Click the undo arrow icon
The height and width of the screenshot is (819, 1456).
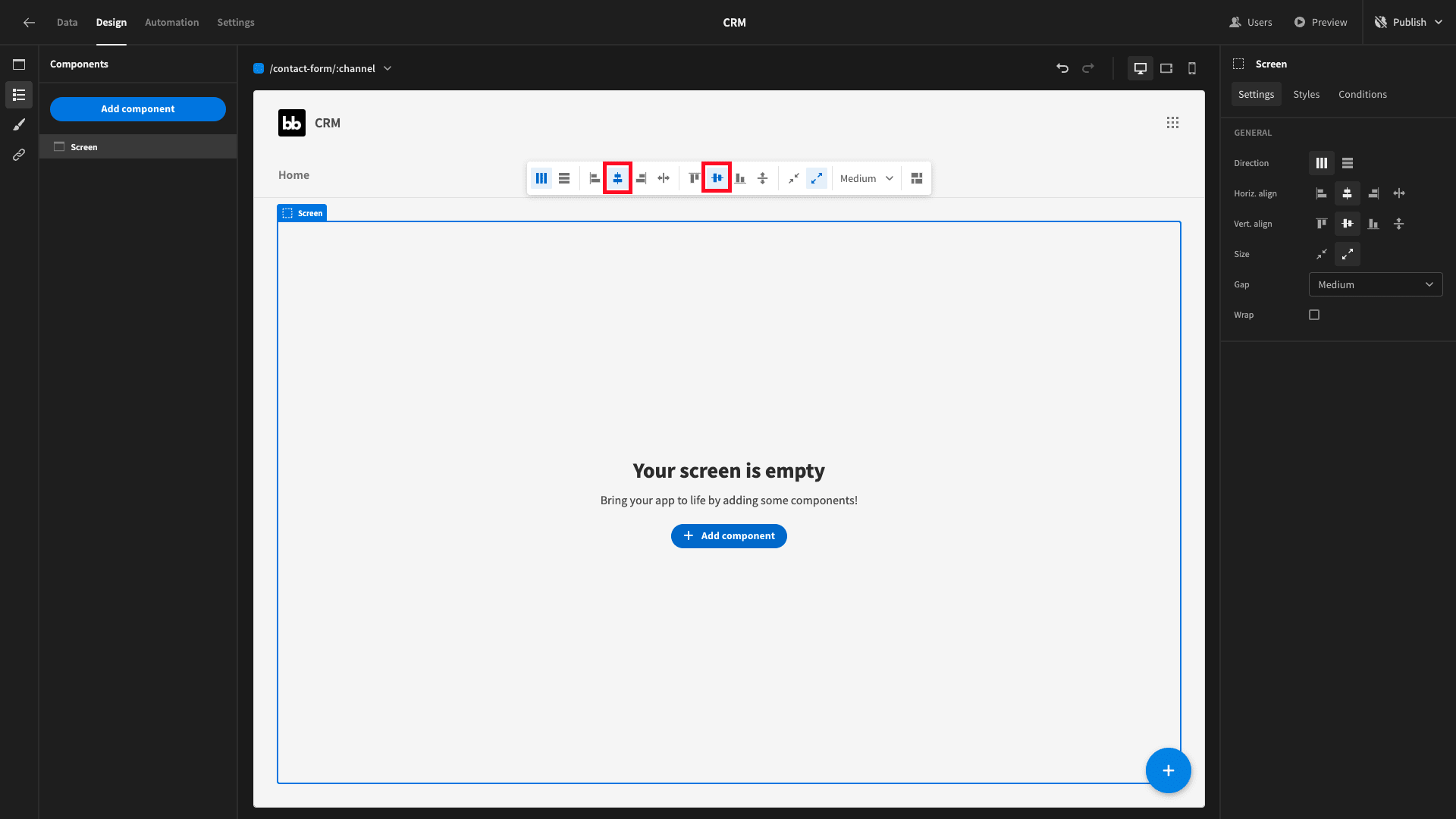[1062, 68]
